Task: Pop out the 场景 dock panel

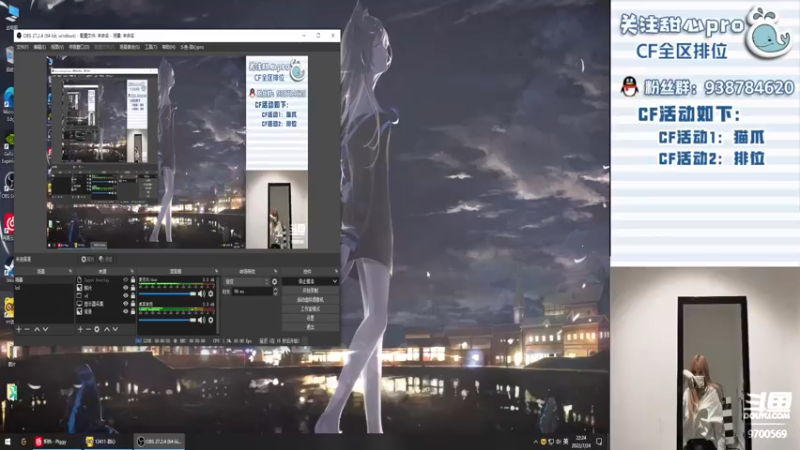Action: 70,271
